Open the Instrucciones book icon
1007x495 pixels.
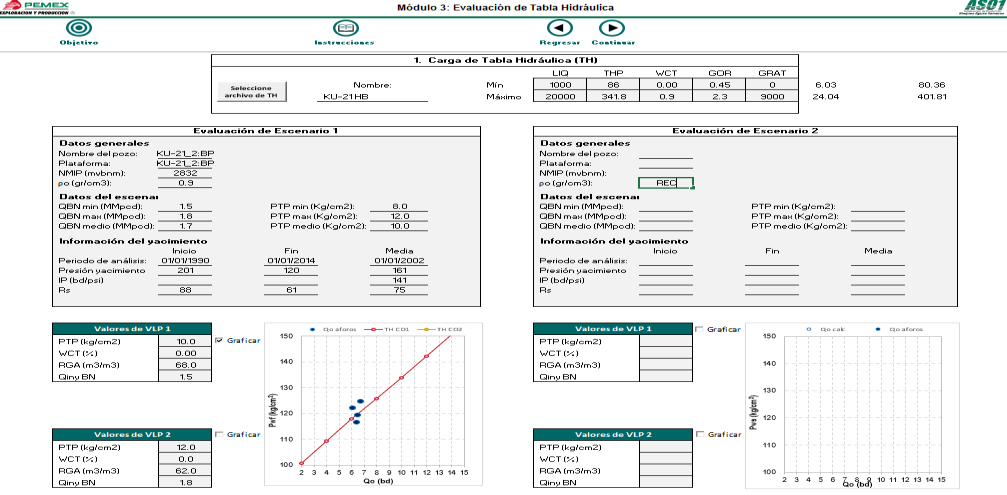[345, 28]
